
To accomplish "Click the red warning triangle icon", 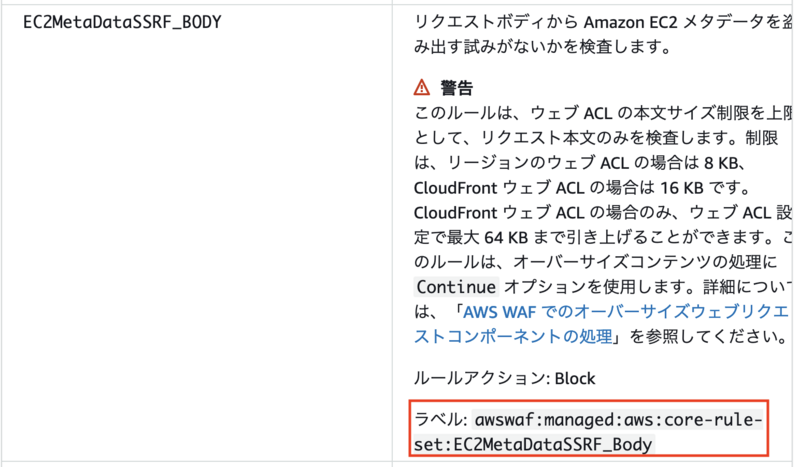I will point(421,87).
